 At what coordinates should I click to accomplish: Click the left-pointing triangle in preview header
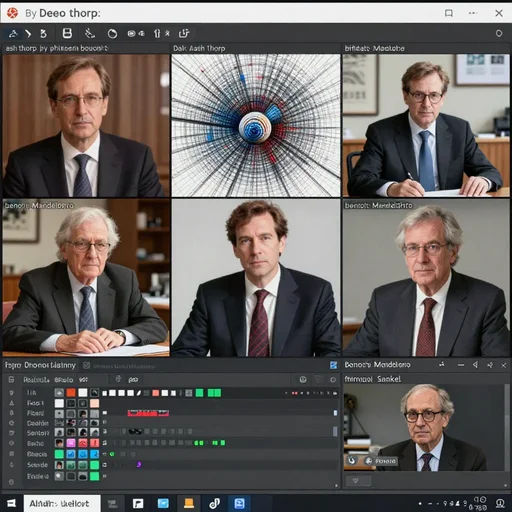475,365
